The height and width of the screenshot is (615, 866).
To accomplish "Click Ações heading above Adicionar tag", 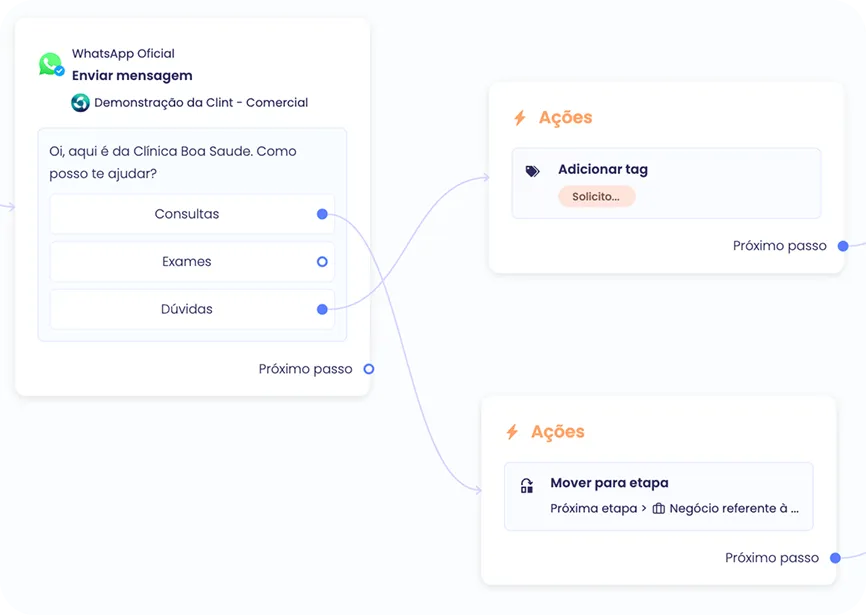I will point(566,118).
